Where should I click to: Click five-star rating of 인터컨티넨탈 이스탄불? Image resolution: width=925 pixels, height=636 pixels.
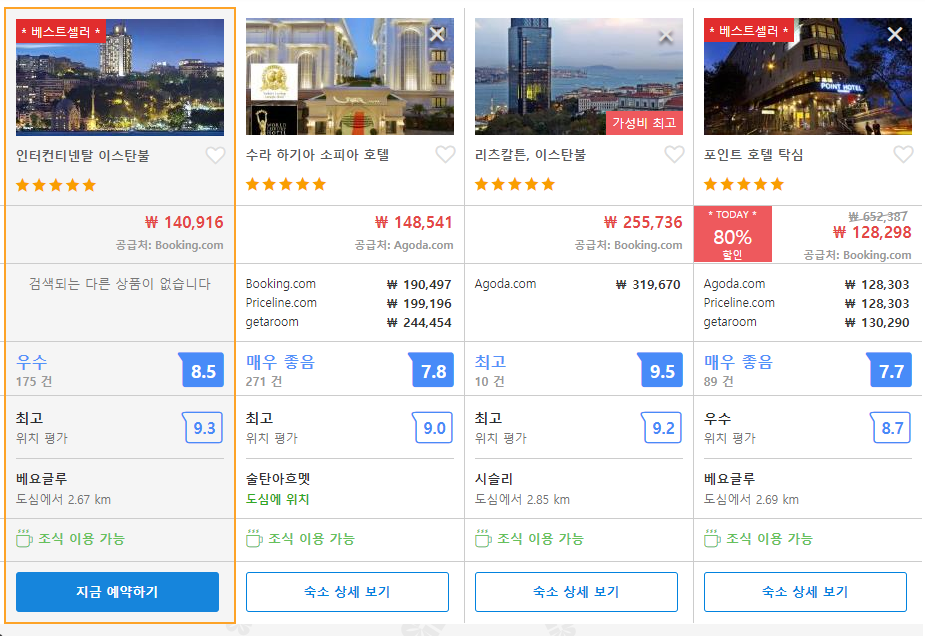(x=56, y=185)
